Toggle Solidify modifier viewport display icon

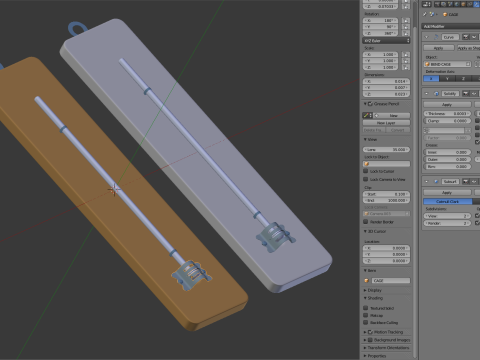(x=474, y=94)
